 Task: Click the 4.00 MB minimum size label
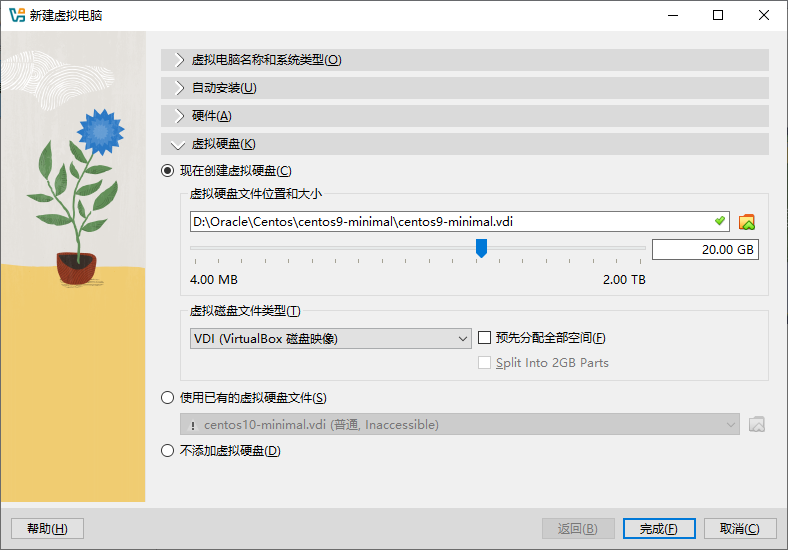[x=214, y=280]
